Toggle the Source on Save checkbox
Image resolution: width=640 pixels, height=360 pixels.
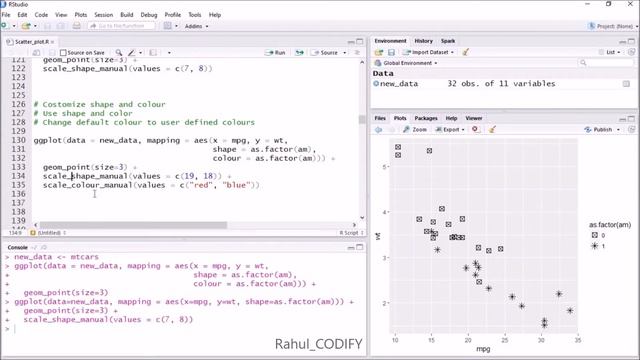pyautogui.click(x=63, y=53)
